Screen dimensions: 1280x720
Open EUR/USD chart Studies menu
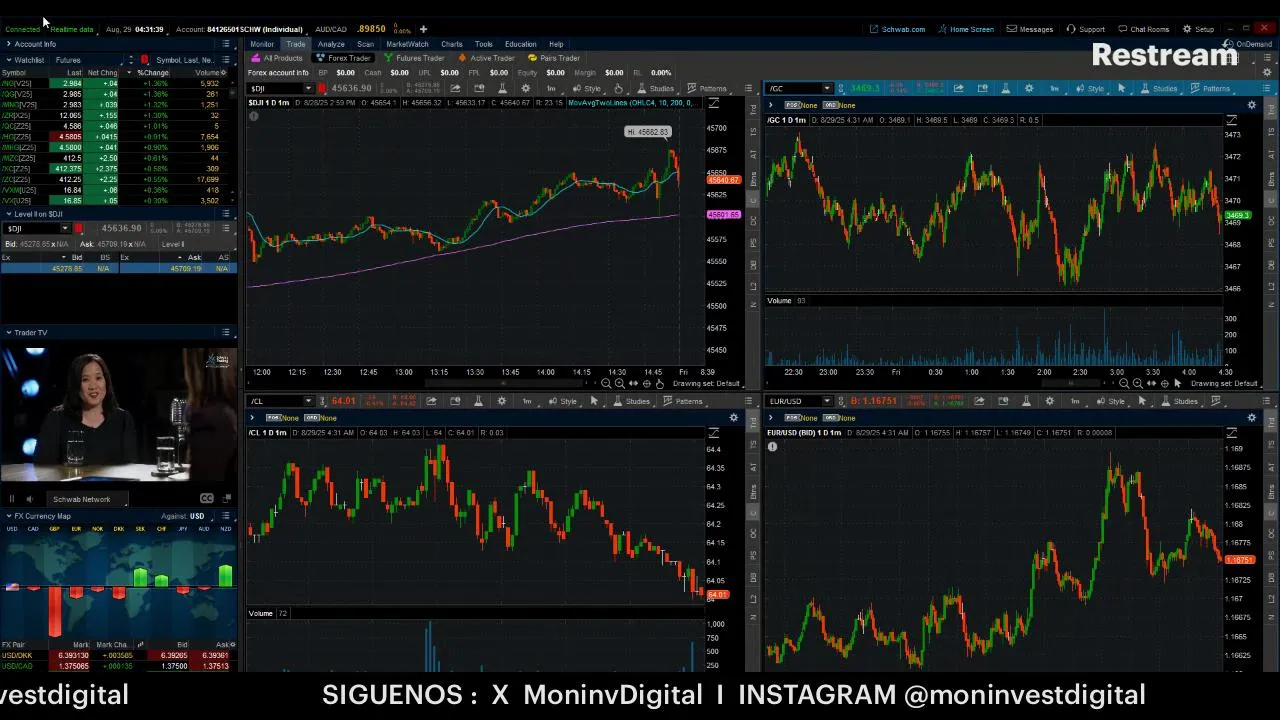coord(1179,401)
